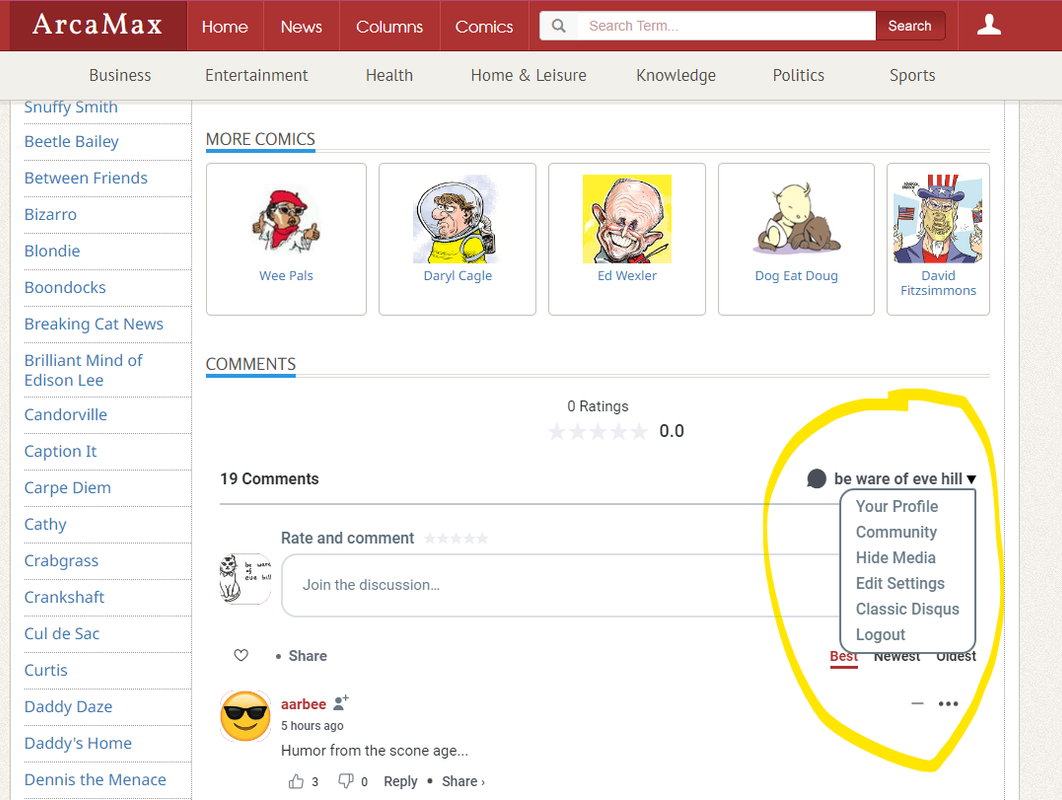Open Caption It link
The image size is (1062, 800).
tap(60, 451)
